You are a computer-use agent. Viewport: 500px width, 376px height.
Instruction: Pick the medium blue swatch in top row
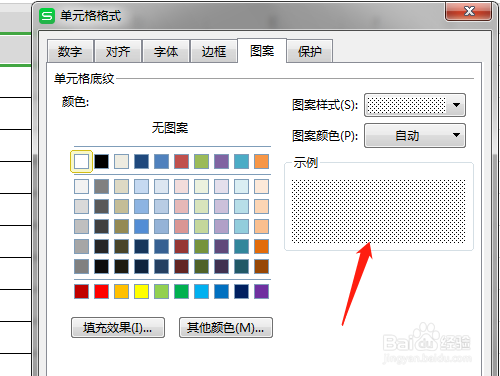[161, 161]
